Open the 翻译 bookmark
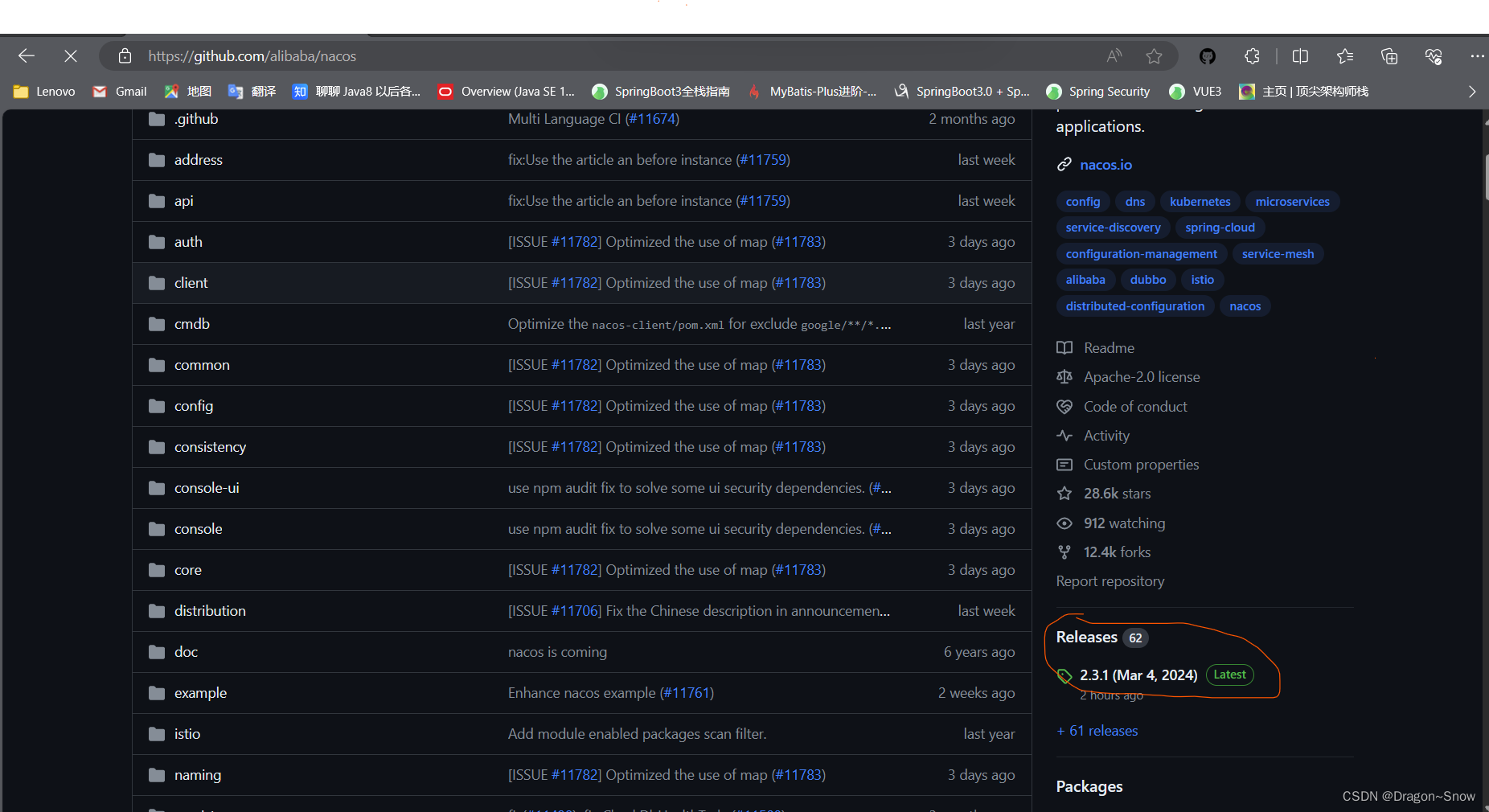1489x812 pixels. [x=252, y=92]
